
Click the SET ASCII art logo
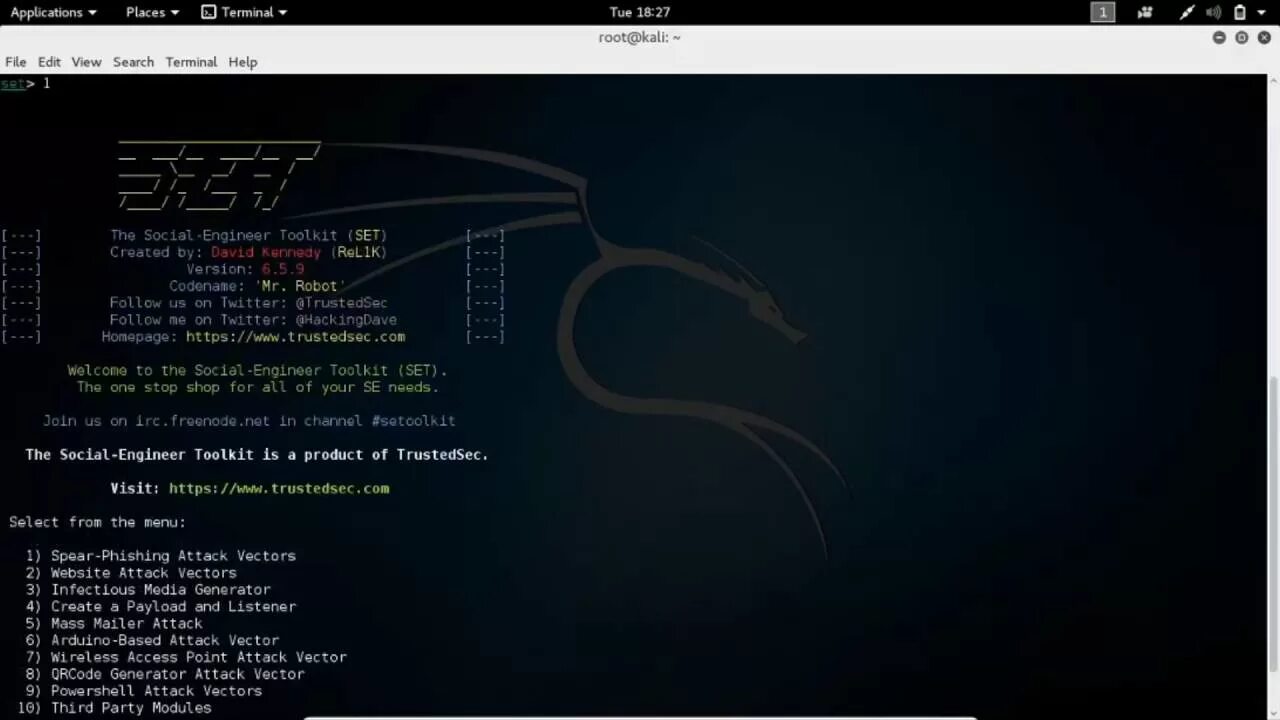[219, 177]
